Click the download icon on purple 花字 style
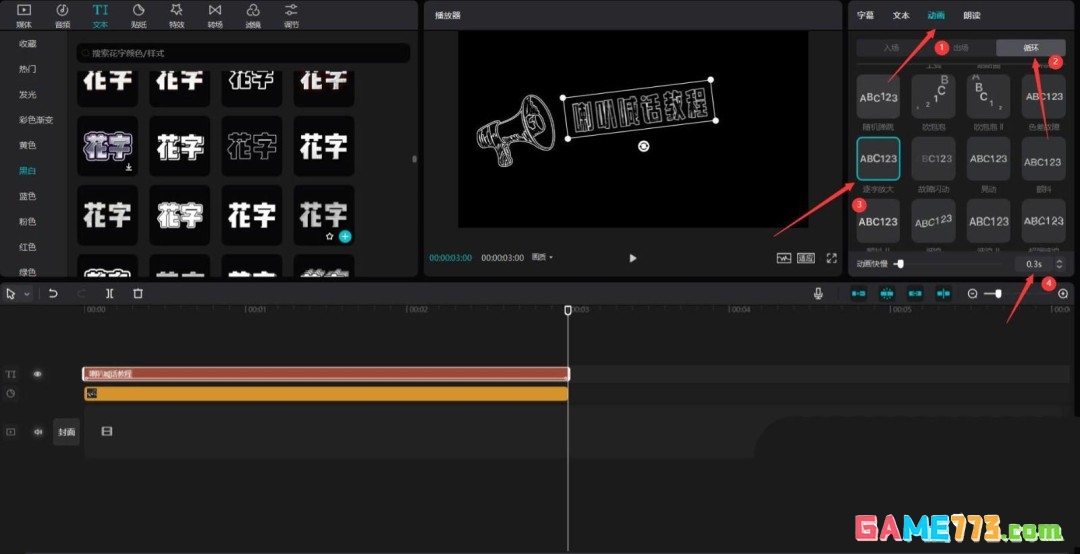 [x=129, y=167]
